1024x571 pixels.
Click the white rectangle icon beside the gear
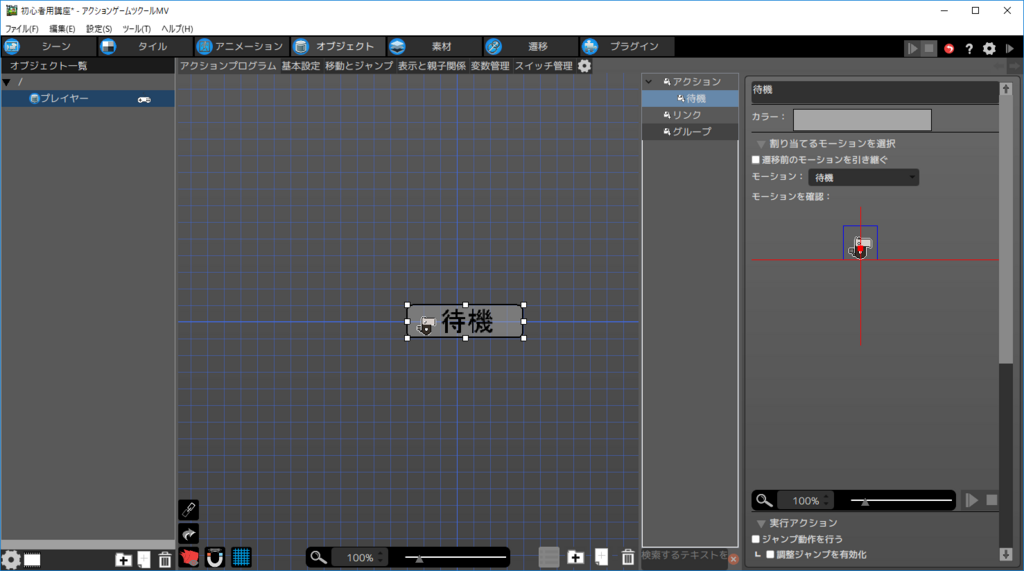tap(32, 560)
